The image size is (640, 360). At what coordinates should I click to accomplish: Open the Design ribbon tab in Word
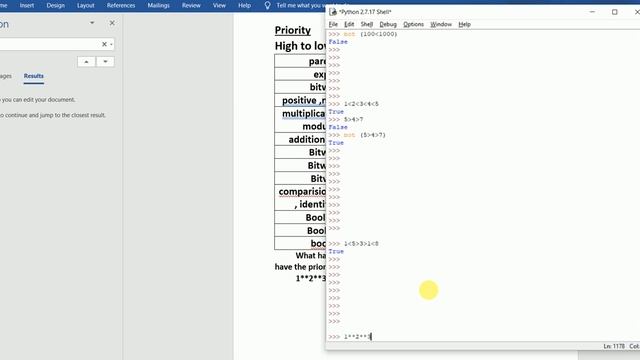[x=56, y=5]
